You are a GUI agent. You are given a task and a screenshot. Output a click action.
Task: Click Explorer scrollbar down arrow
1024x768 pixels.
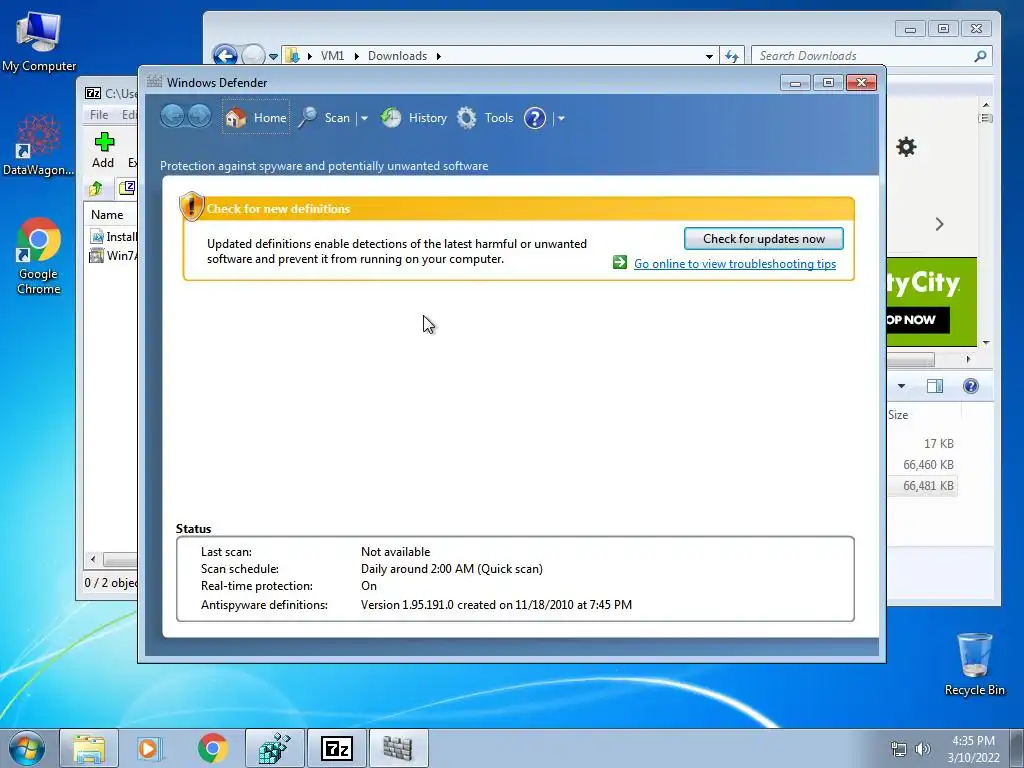(986, 342)
